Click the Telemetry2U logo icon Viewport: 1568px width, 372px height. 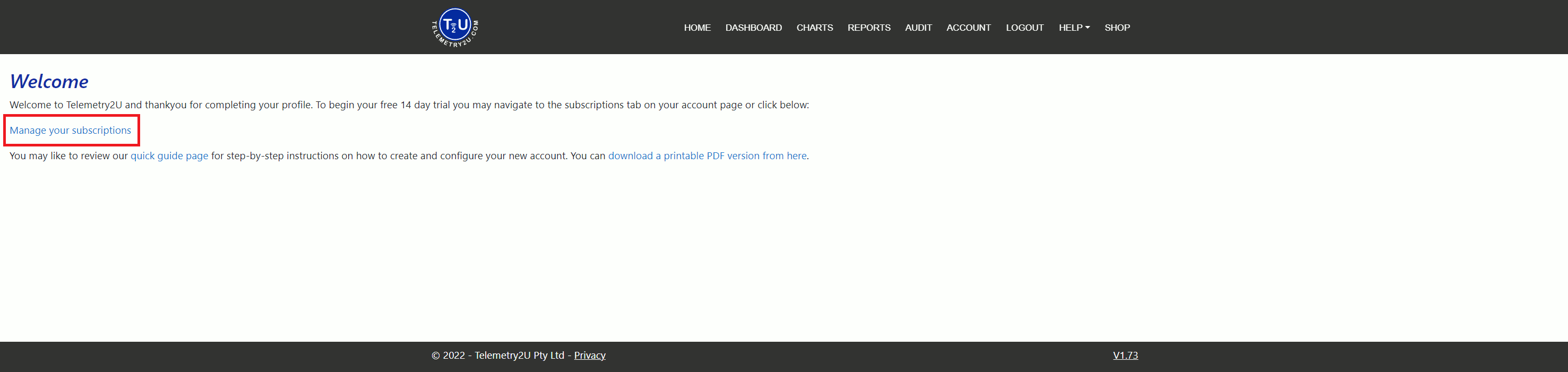455,28
